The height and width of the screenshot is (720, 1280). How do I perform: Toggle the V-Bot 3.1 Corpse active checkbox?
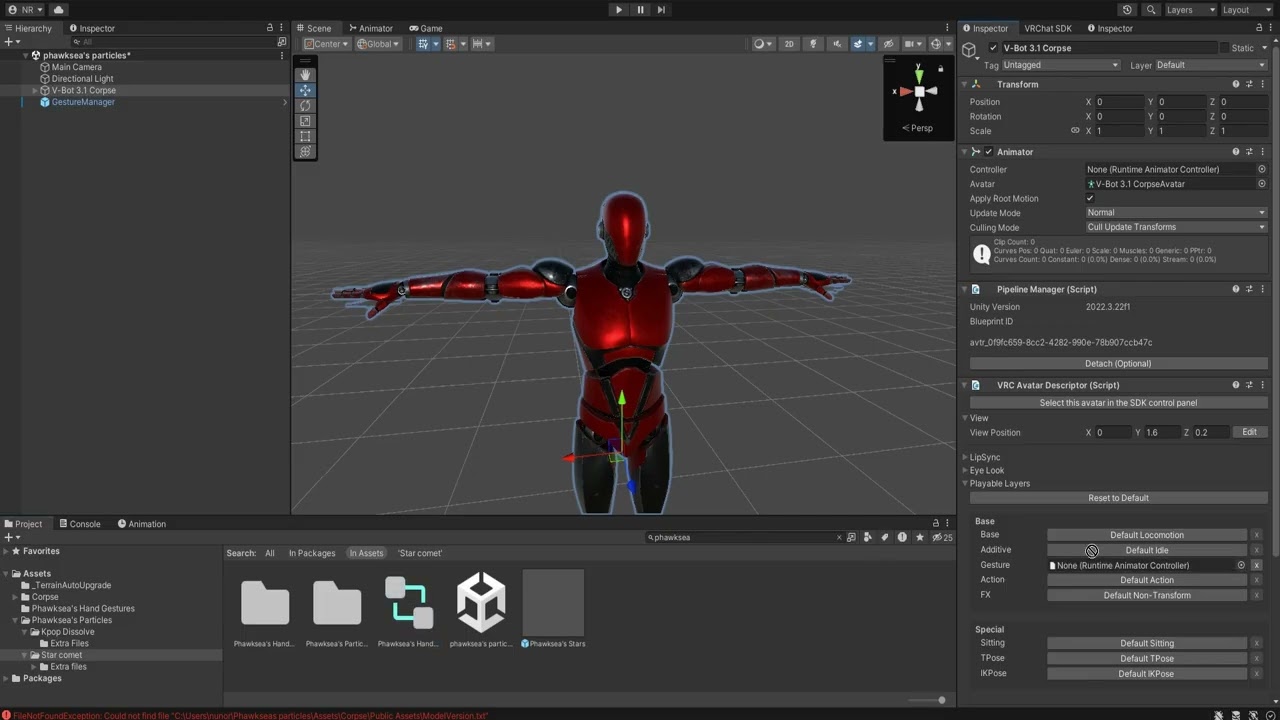point(993,48)
